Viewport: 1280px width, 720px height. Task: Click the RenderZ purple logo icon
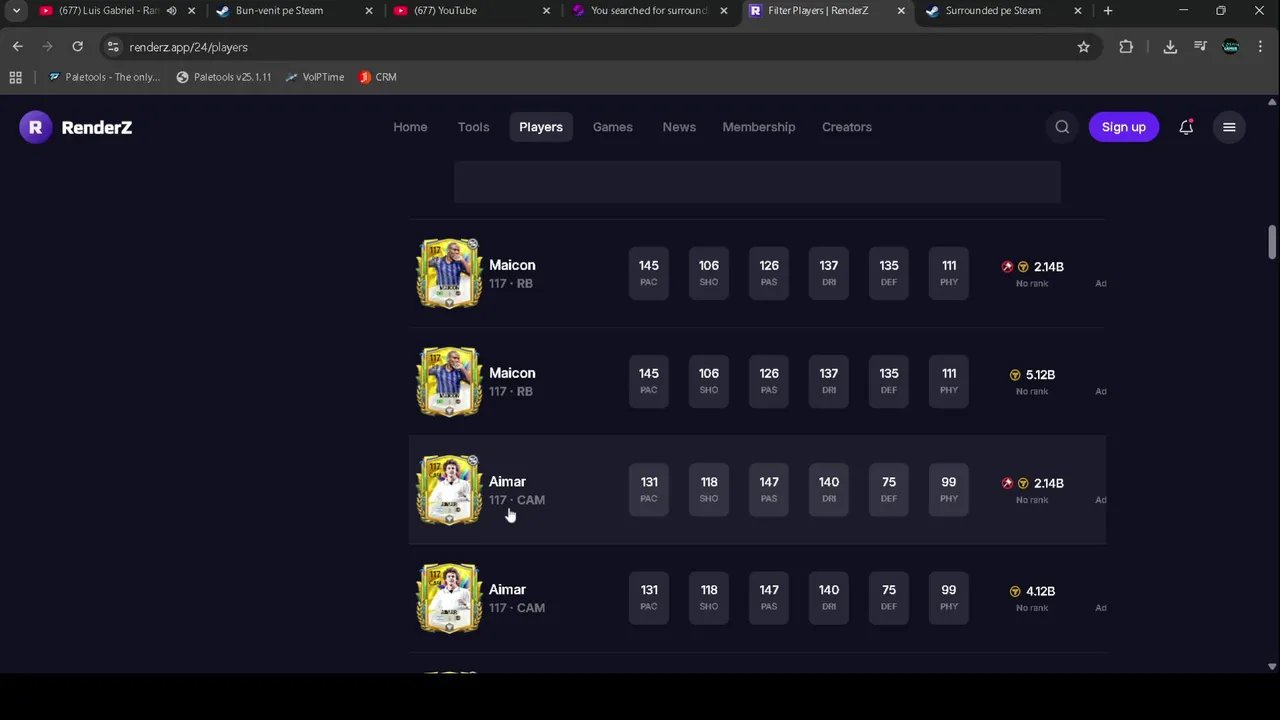click(x=35, y=127)
